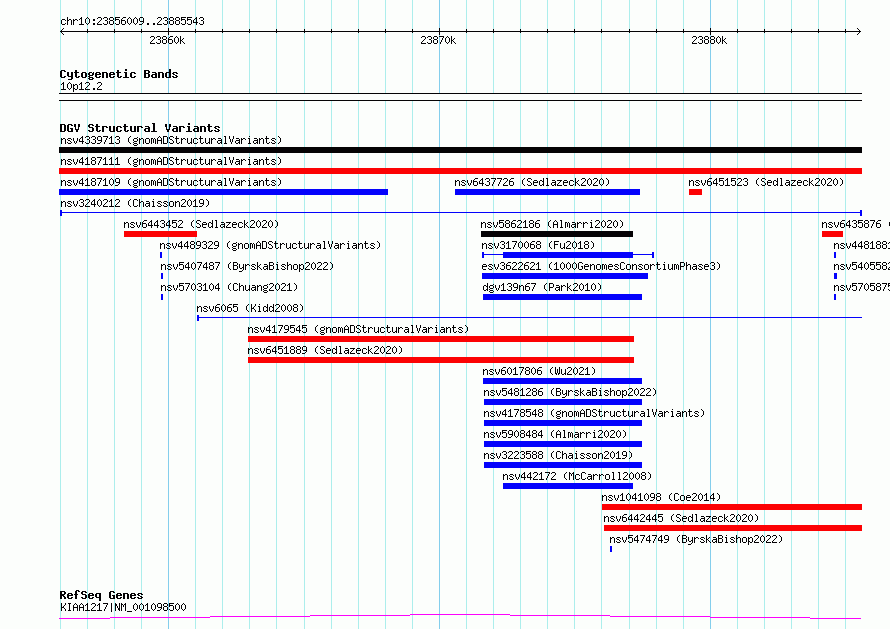Click nsv4178548 gnomADStructuralVariants label

[594, 413]
